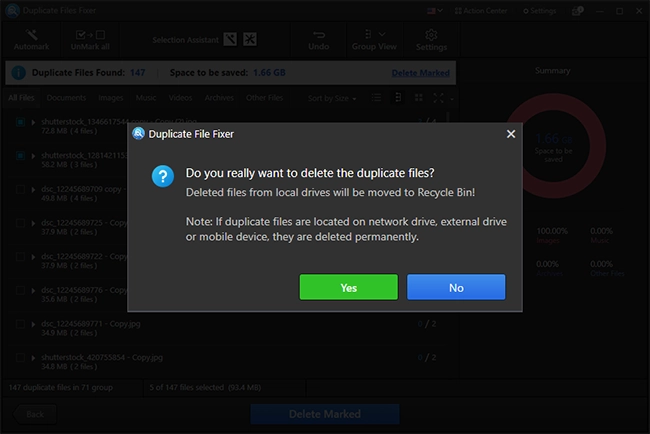Toggle checkbox for shutterstock_128142115 group
This screenshot has height=434, width=650.
click(20, 156)
